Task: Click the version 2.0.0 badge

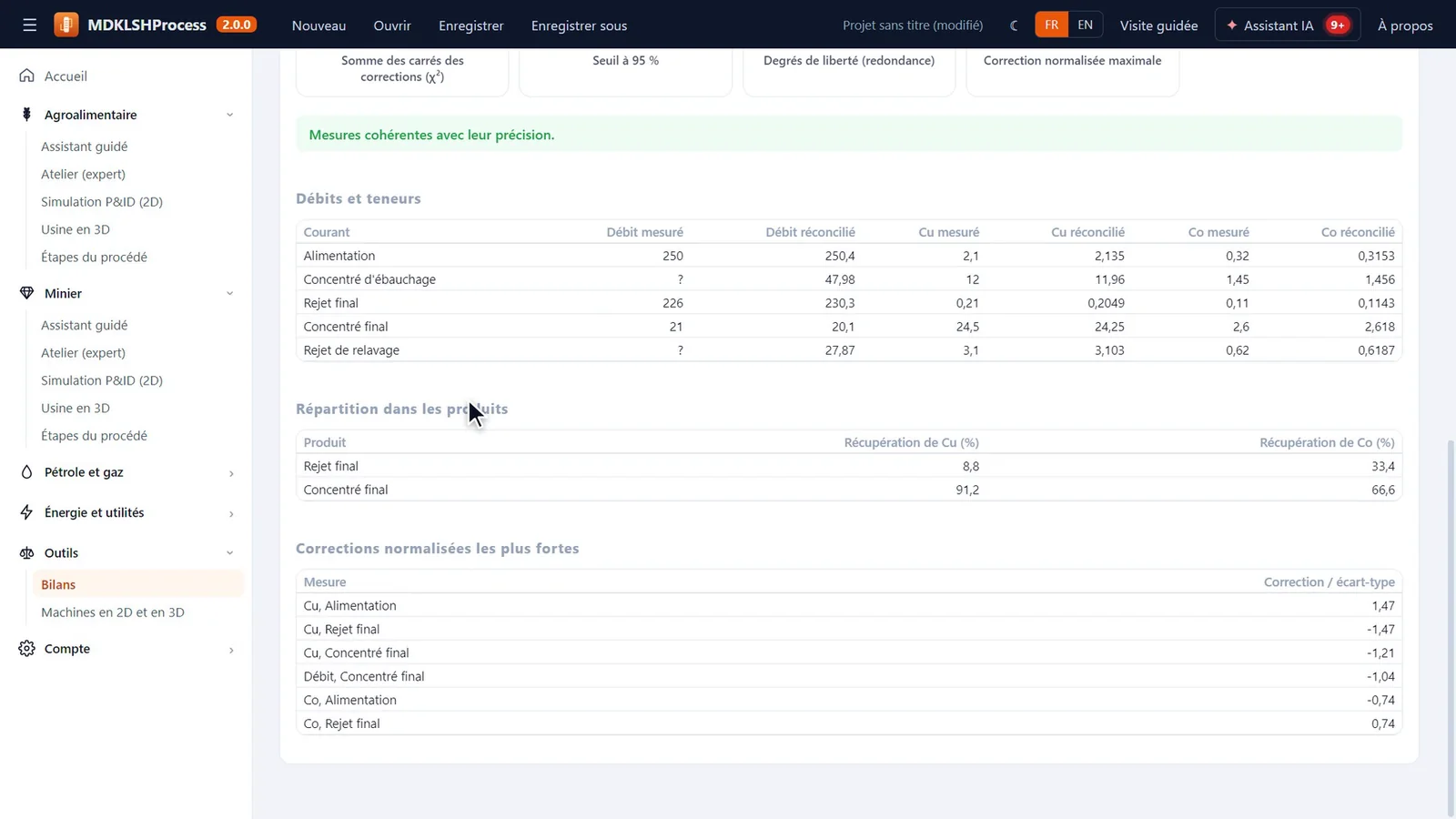Action: [237, 25]
